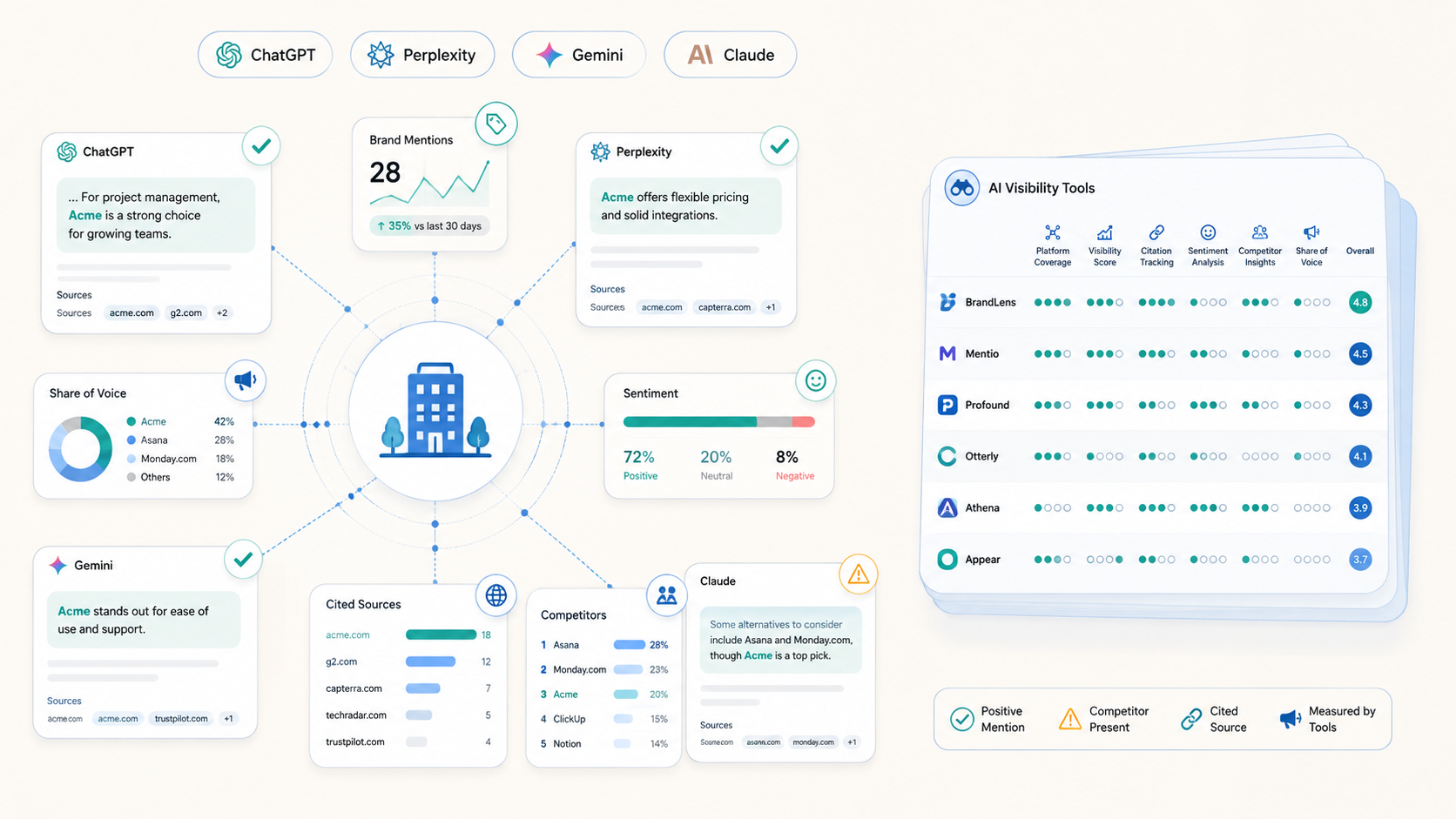Click the techradar.com row in Cited Sources

[408, 715]
